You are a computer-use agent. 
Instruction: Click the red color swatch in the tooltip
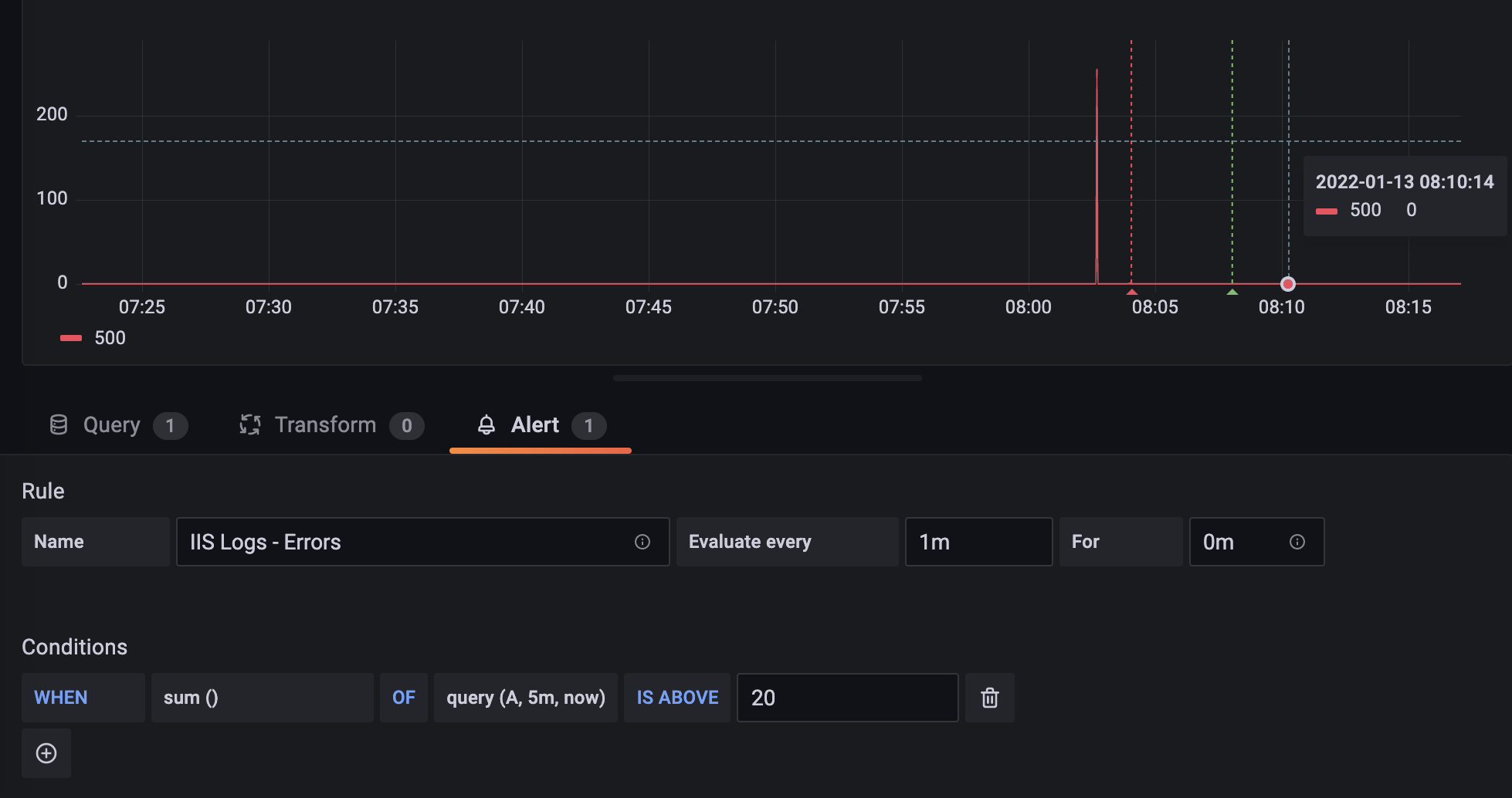1326,210
